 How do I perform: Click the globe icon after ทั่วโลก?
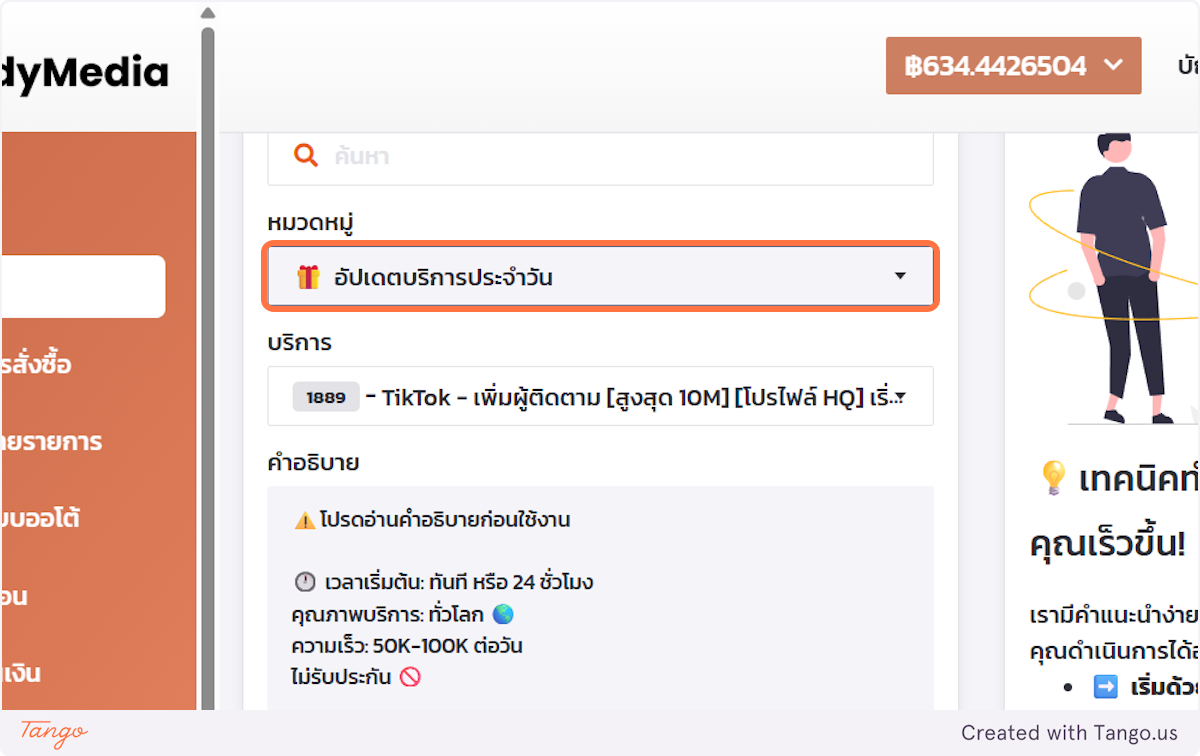(504, 614)
